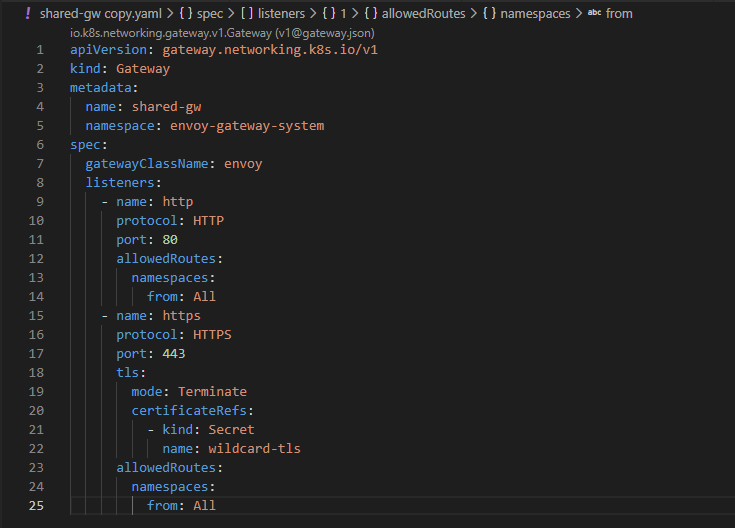Click the abc string icon before from breadcrumb
735x528 pixels.
coord(595,14)
